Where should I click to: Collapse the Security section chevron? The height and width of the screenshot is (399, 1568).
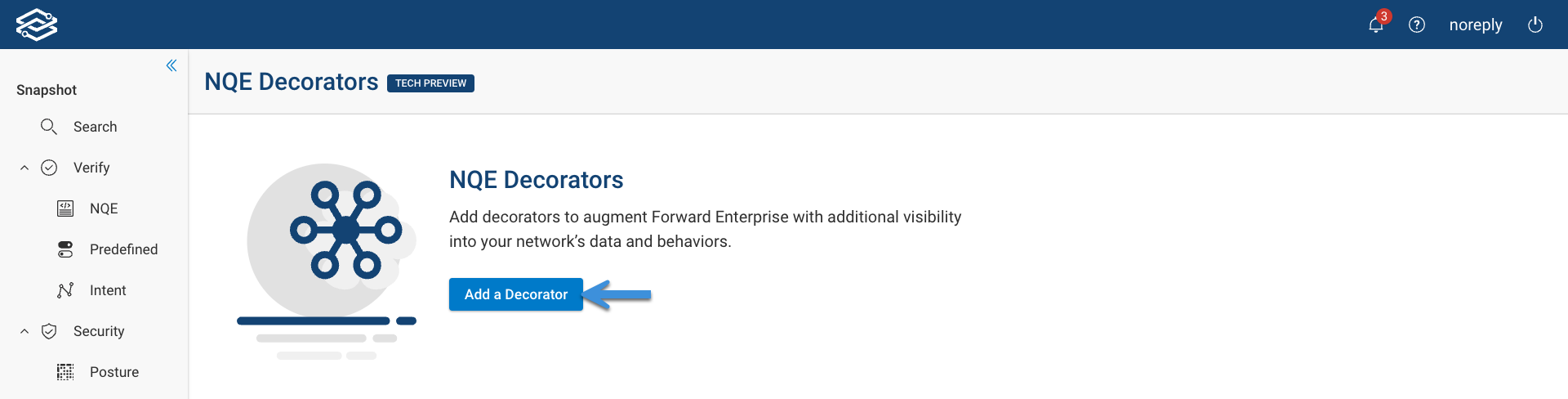(x=24, y=331)
